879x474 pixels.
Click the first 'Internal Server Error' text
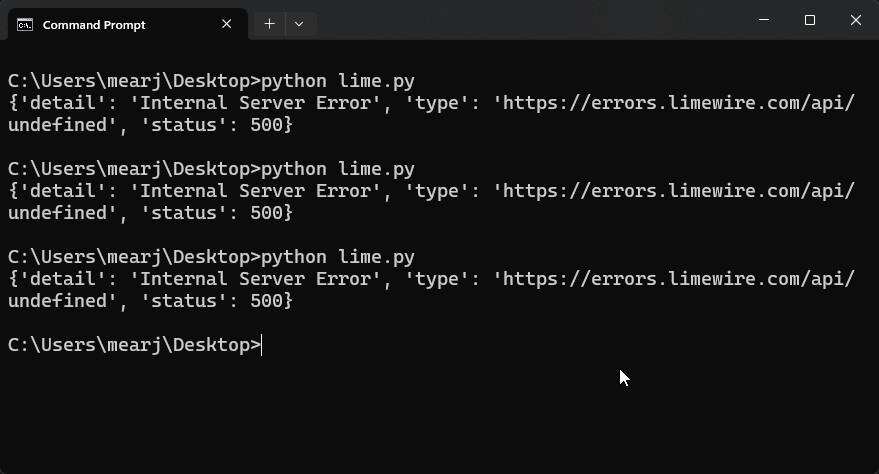click(261, 103)
